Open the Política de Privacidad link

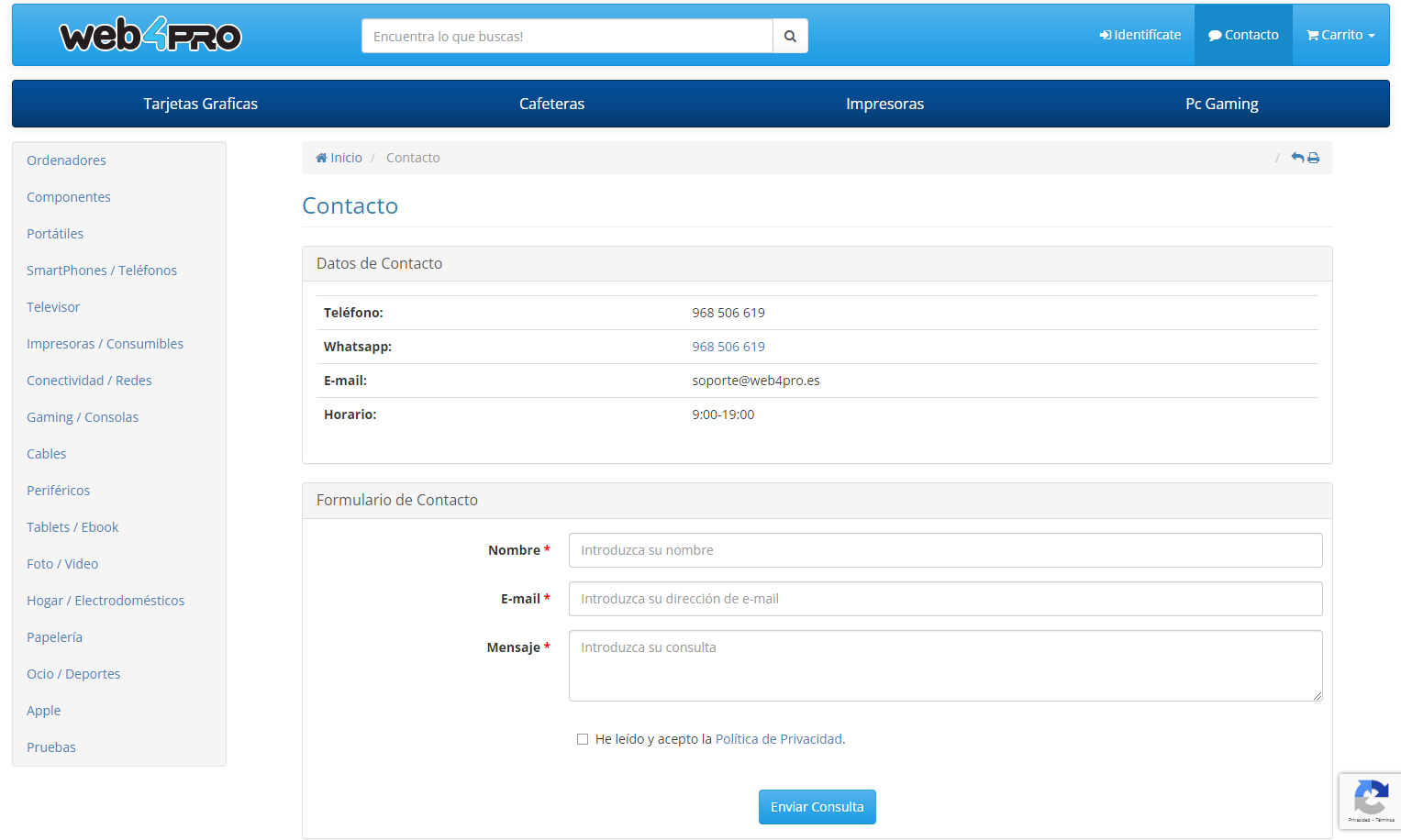[x=778, y=739]
